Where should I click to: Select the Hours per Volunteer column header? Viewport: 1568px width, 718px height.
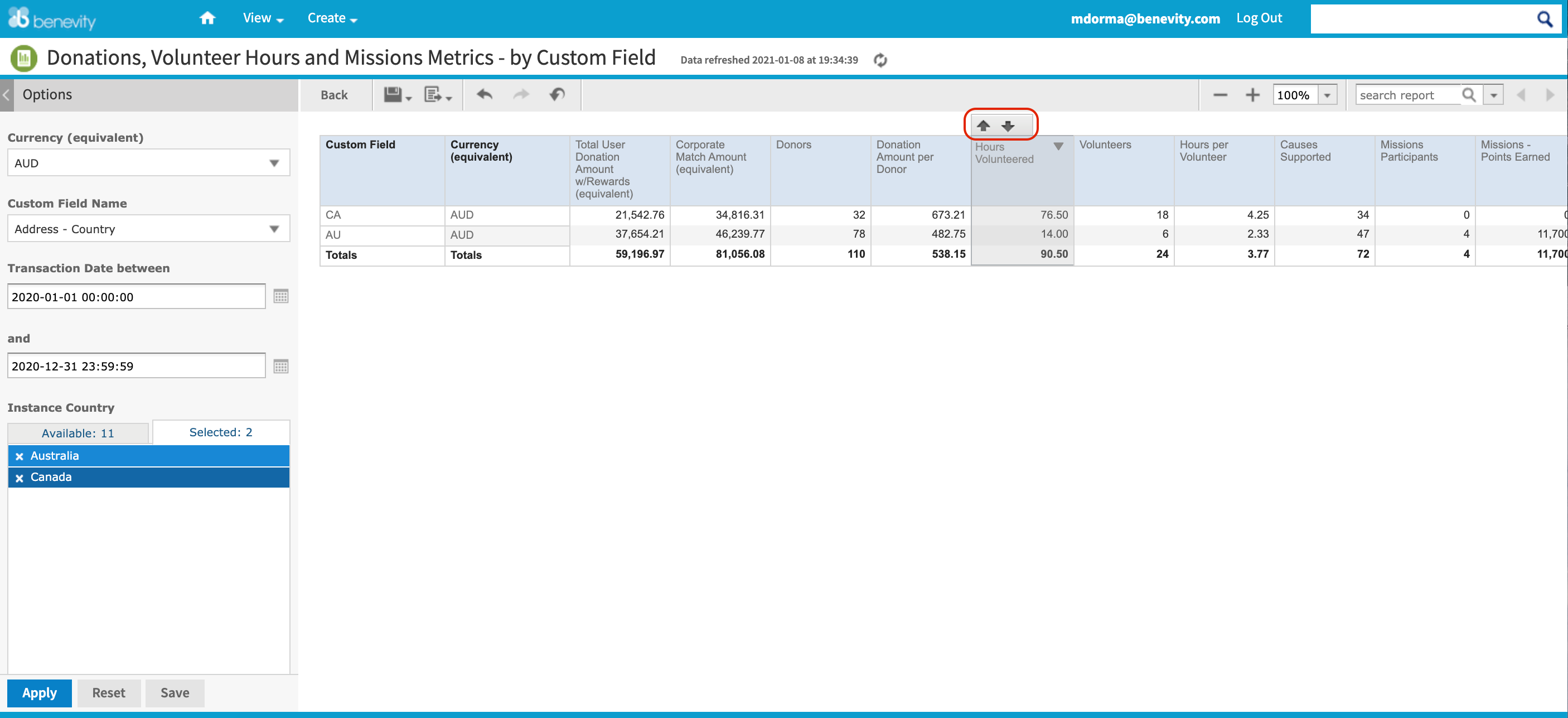tap(1224, 171)
